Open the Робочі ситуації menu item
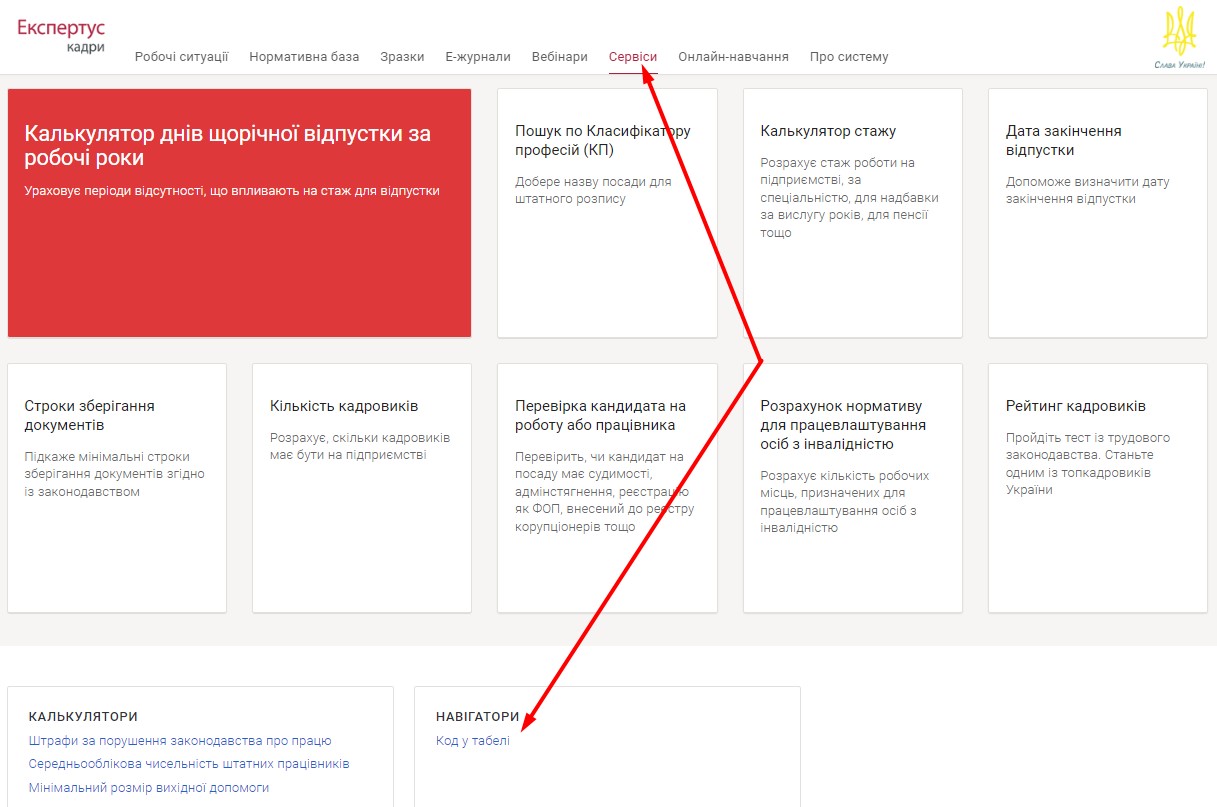1217x807 pixels. (x=181, y=57)
